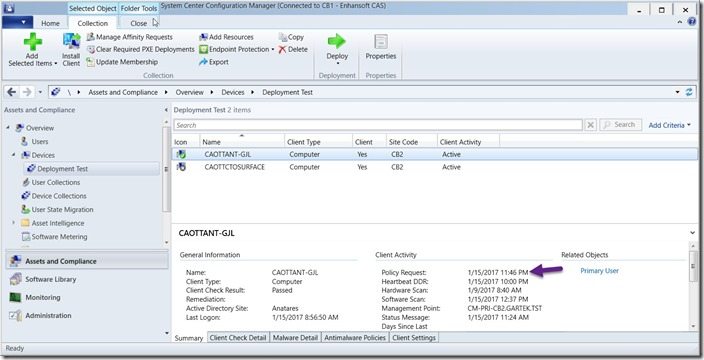Screen dimensions: 704x360
Task: Collapse the details pane chevron
Action: click(x=693, y=233)
